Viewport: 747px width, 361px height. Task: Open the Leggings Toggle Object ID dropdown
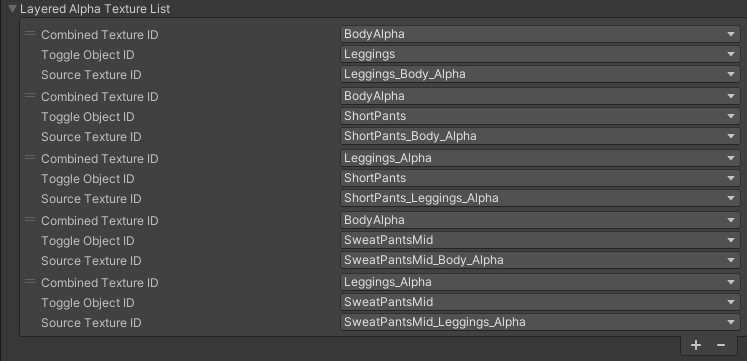540,54
